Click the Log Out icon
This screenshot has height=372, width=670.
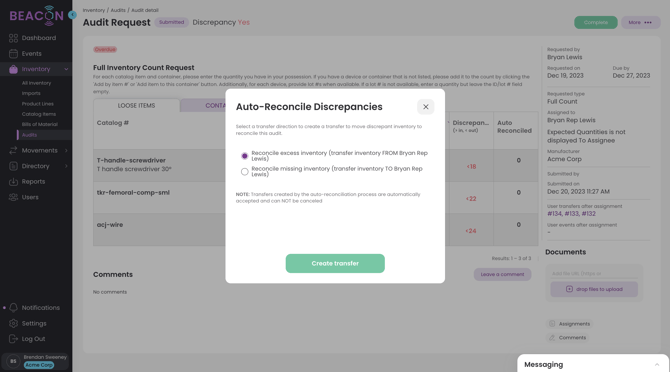coord(13,339)
